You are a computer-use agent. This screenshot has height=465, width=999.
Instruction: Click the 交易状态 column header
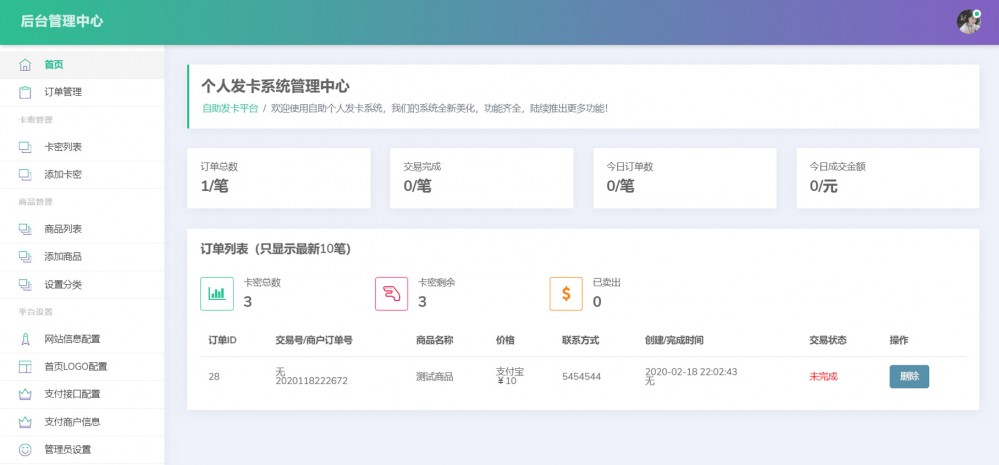828,340
